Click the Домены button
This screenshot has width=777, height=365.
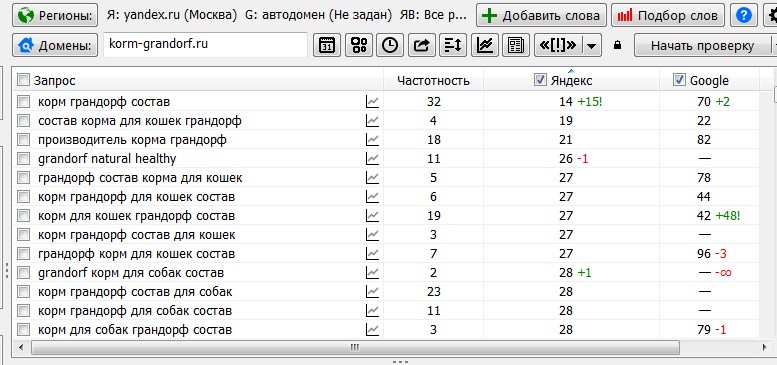tap(55, 46)
